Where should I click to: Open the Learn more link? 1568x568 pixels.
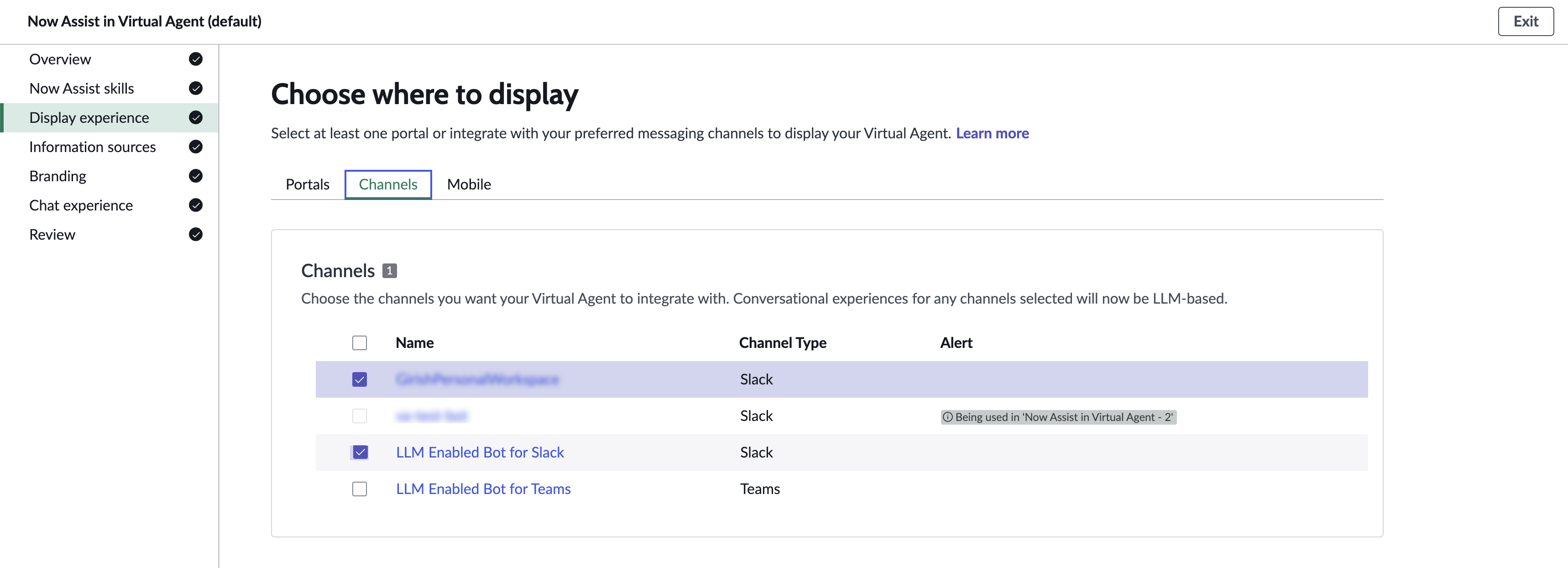coord(992,133)
